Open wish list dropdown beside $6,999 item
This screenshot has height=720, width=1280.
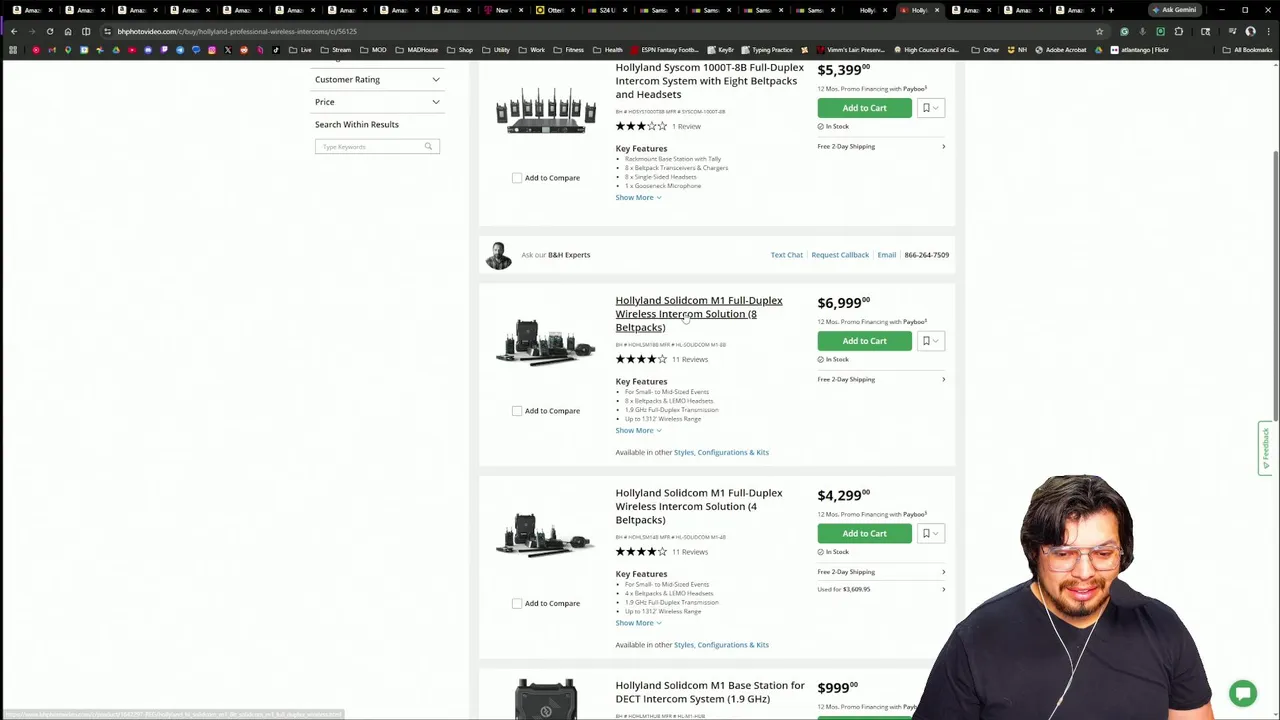tap(930, 341)
